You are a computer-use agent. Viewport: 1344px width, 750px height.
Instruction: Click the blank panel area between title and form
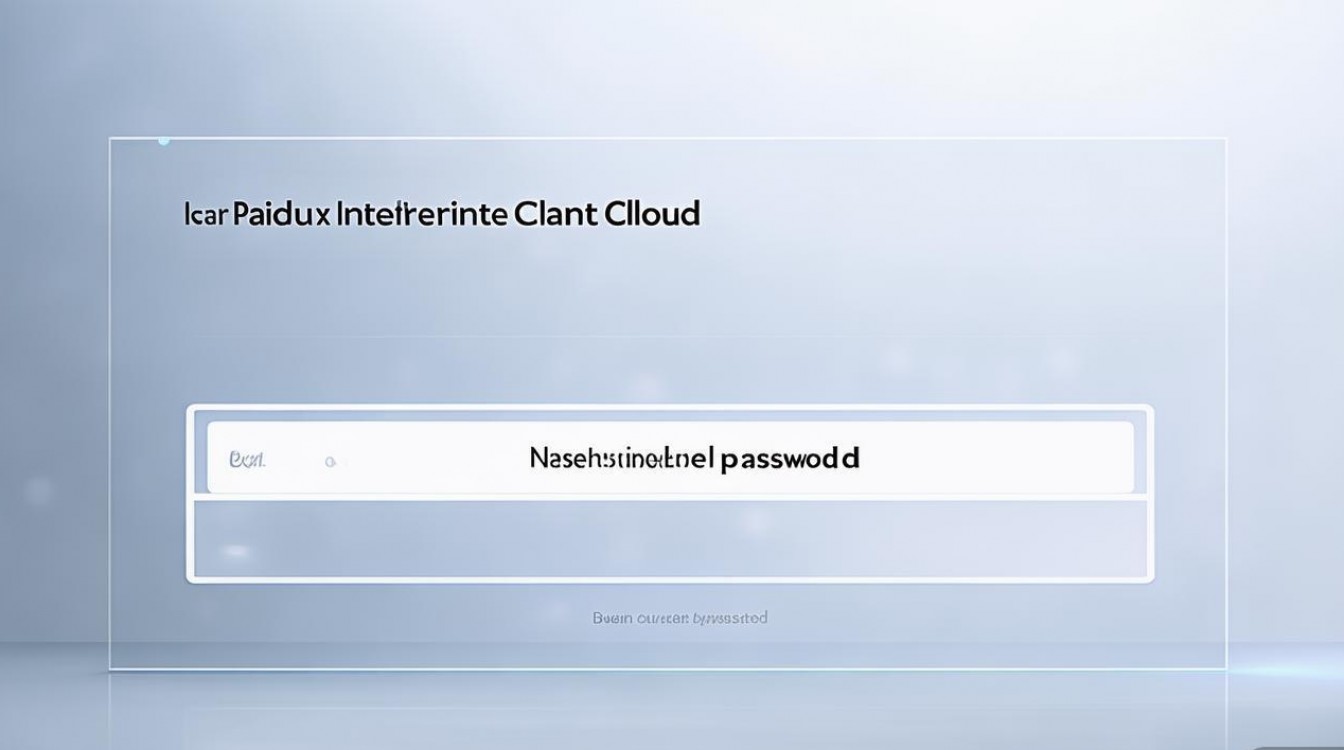click(x=670, y=320)
